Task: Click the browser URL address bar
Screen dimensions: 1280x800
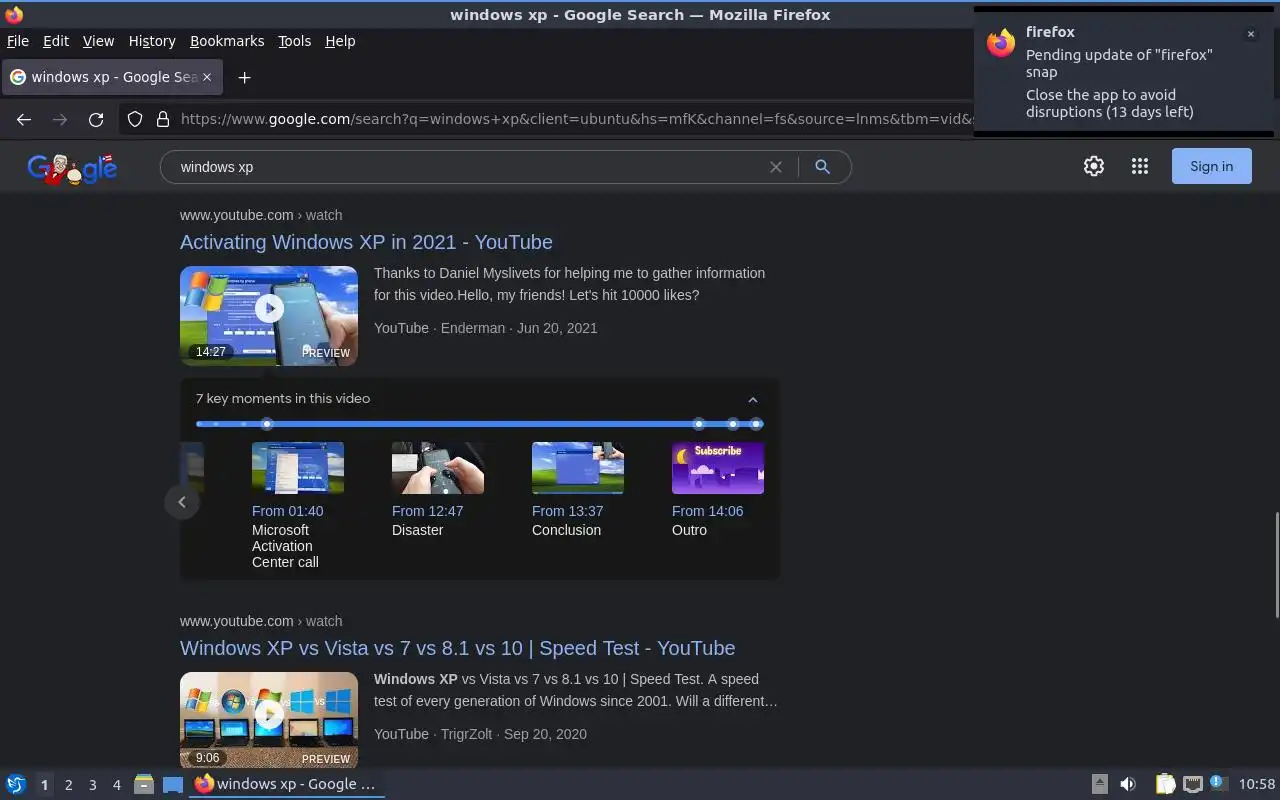Action: 575,119
